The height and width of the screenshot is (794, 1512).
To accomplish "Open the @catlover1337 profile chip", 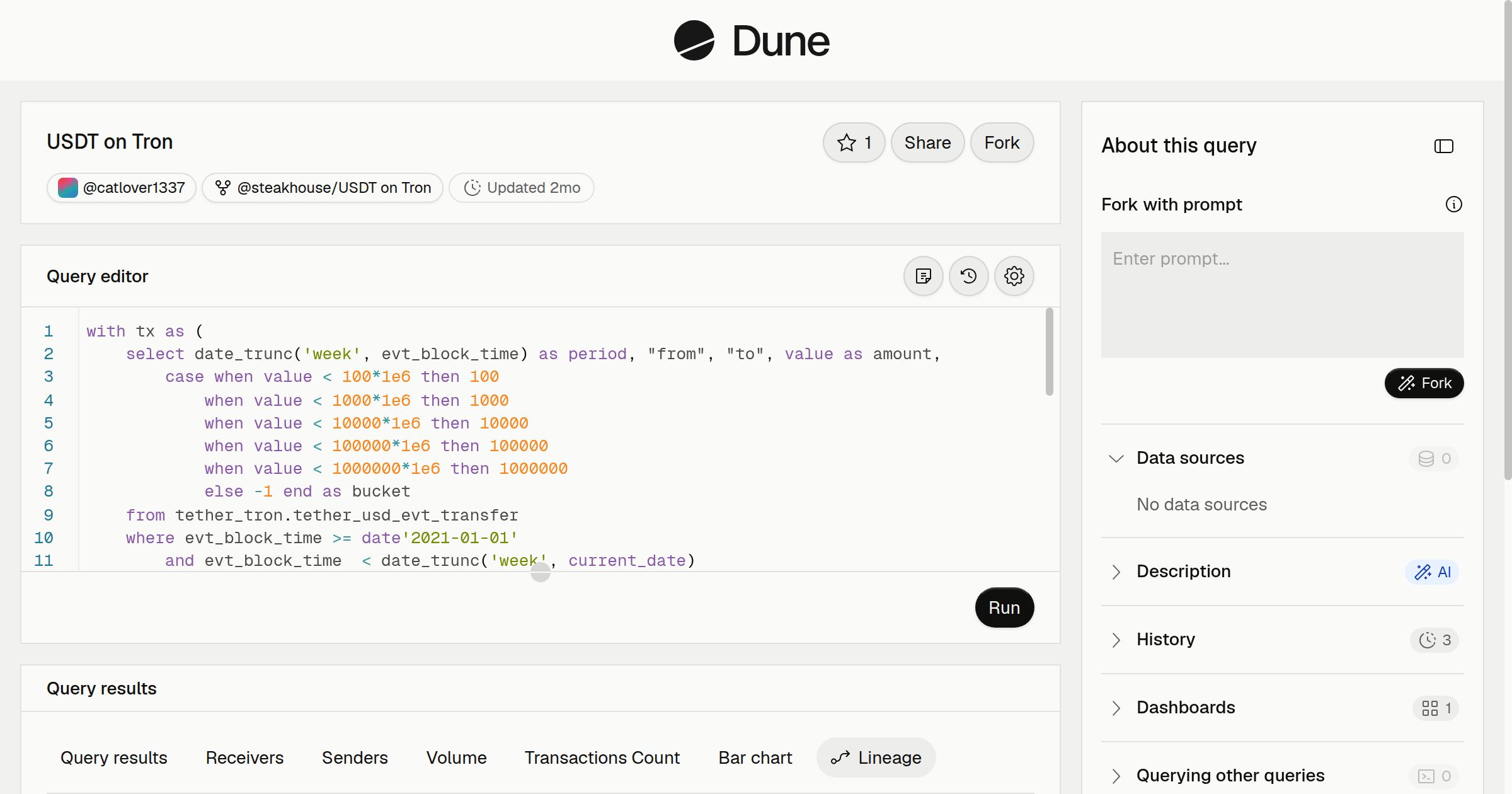I will [122, 188].
